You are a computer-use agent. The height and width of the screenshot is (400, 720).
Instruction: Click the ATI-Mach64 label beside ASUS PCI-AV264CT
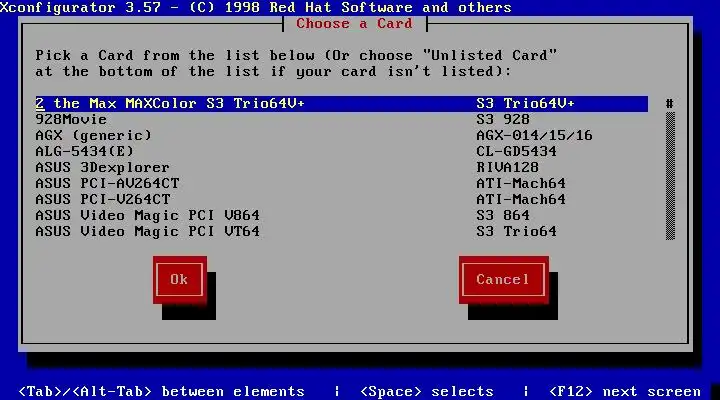pos(521,184)
